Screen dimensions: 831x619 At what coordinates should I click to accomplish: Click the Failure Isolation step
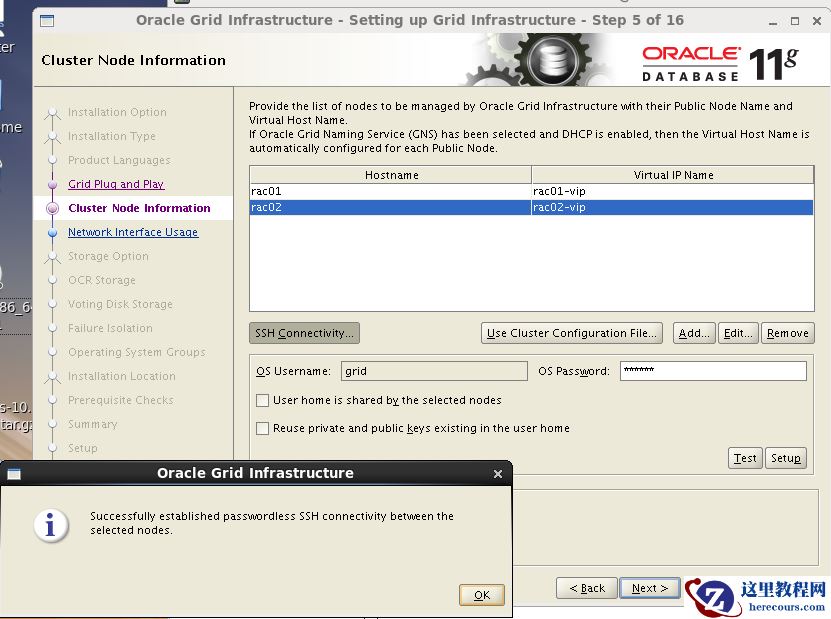110,328
